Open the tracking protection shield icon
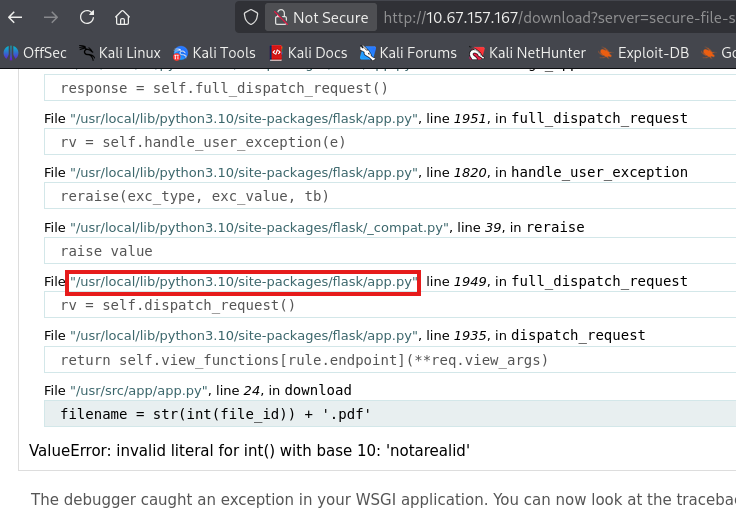Screen dimensions: 736x518 click(252, 17)
